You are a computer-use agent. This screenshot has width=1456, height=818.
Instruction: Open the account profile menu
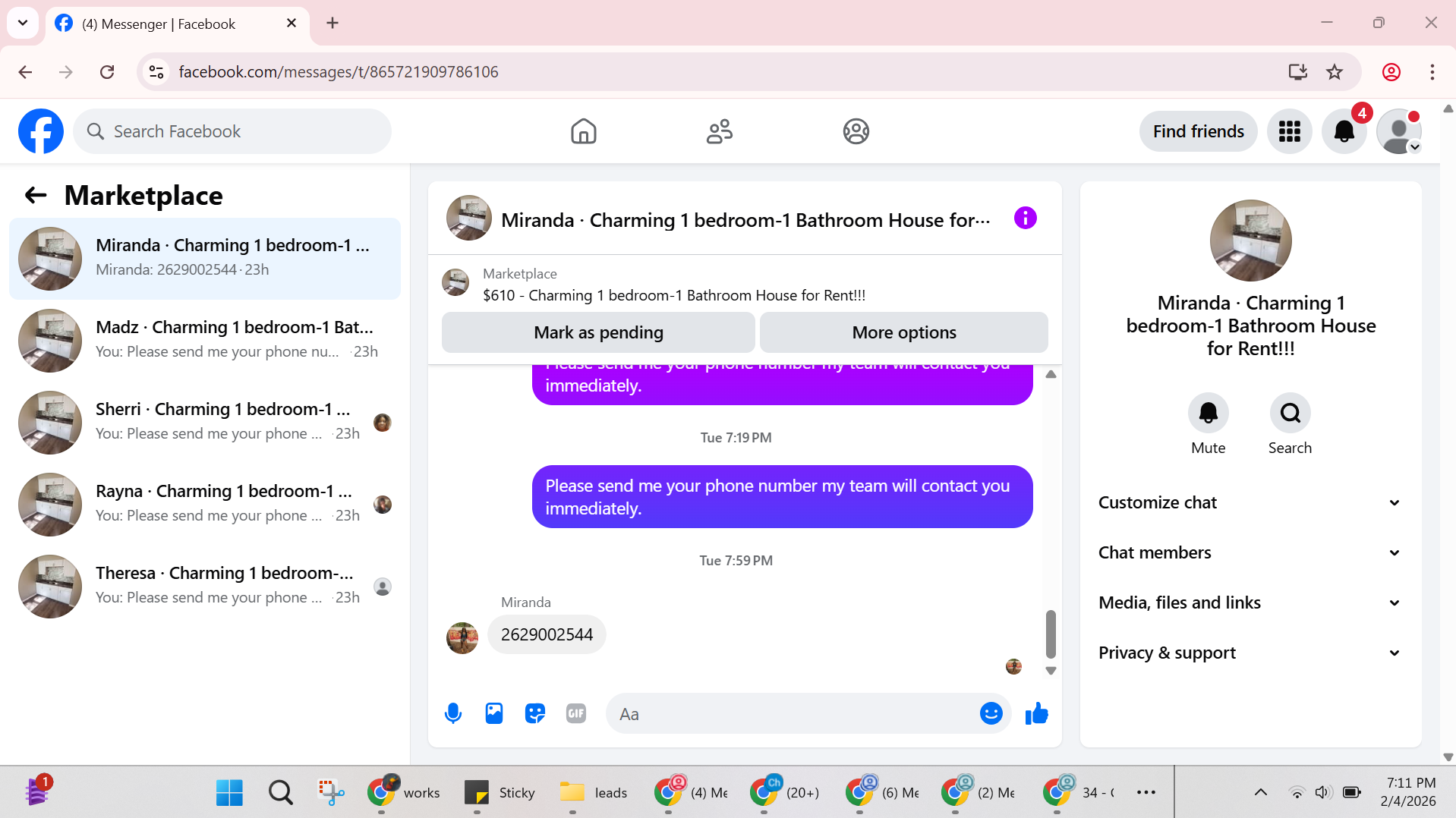[1398, 131]
